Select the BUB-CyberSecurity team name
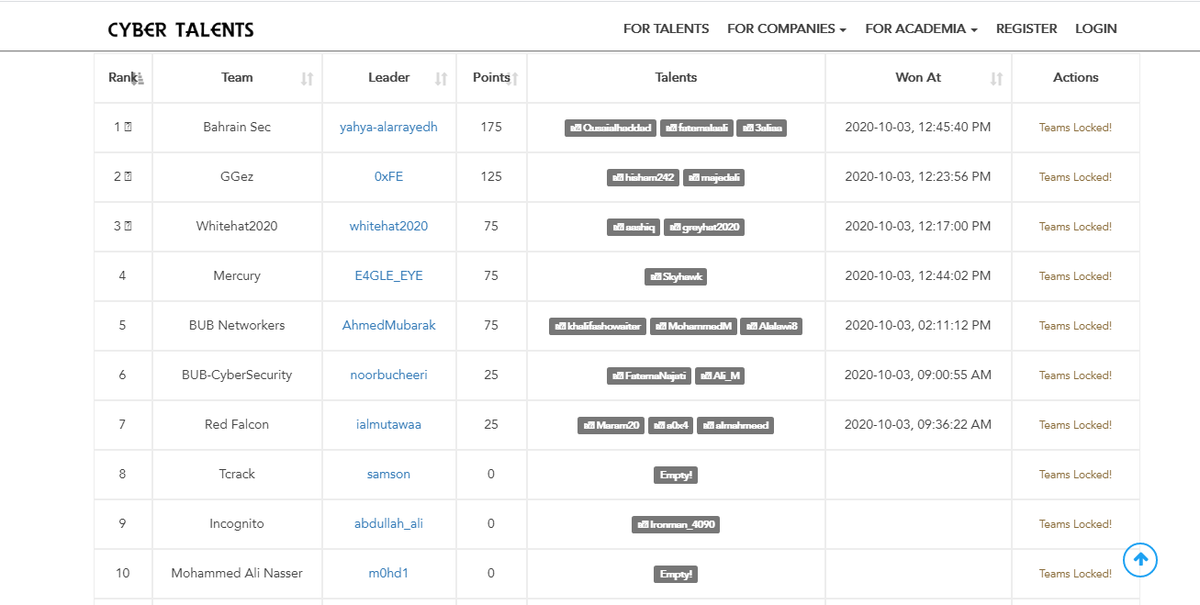 pyautogui.click(x=237, y=375)
